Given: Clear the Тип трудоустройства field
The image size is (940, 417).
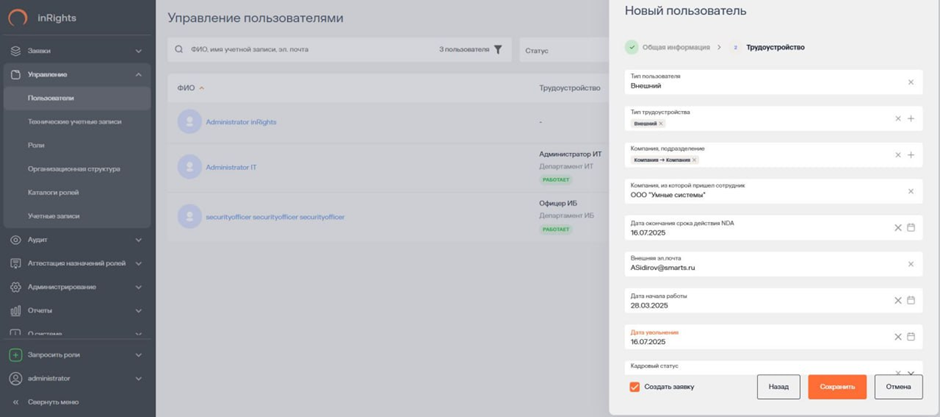Looking at the screenshot, I should coord(898,119).
